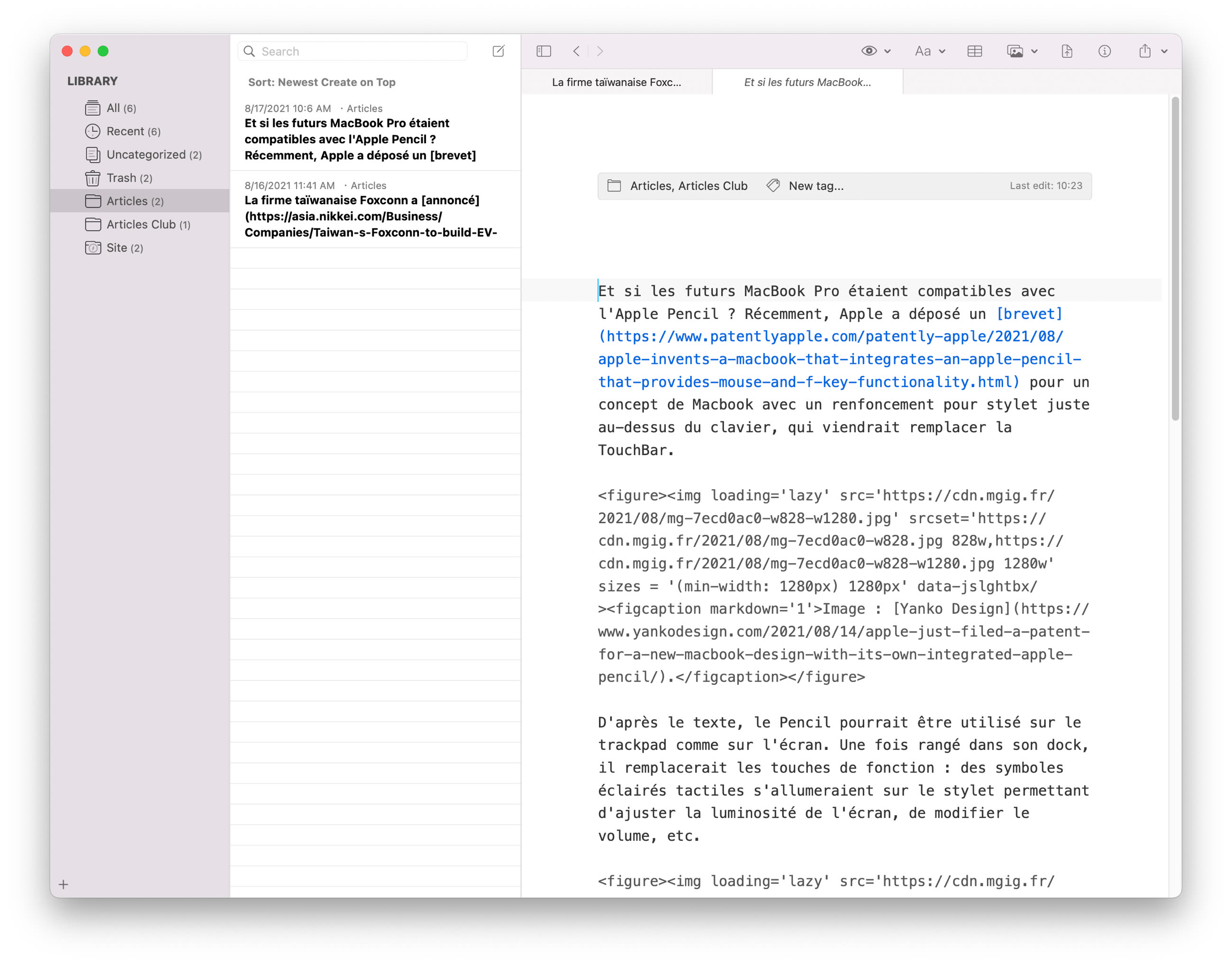Open the Foxconn note in list

[375, 209]
